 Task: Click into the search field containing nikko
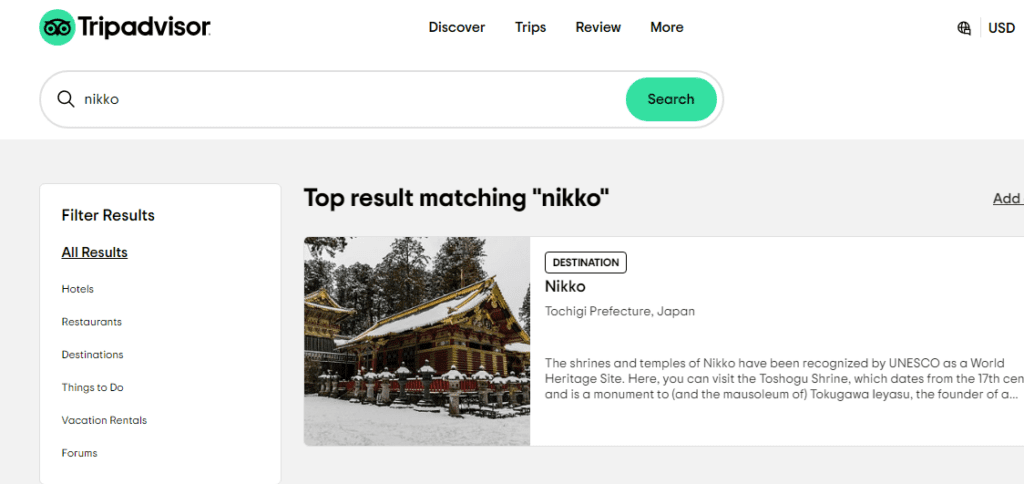point(340,99)
